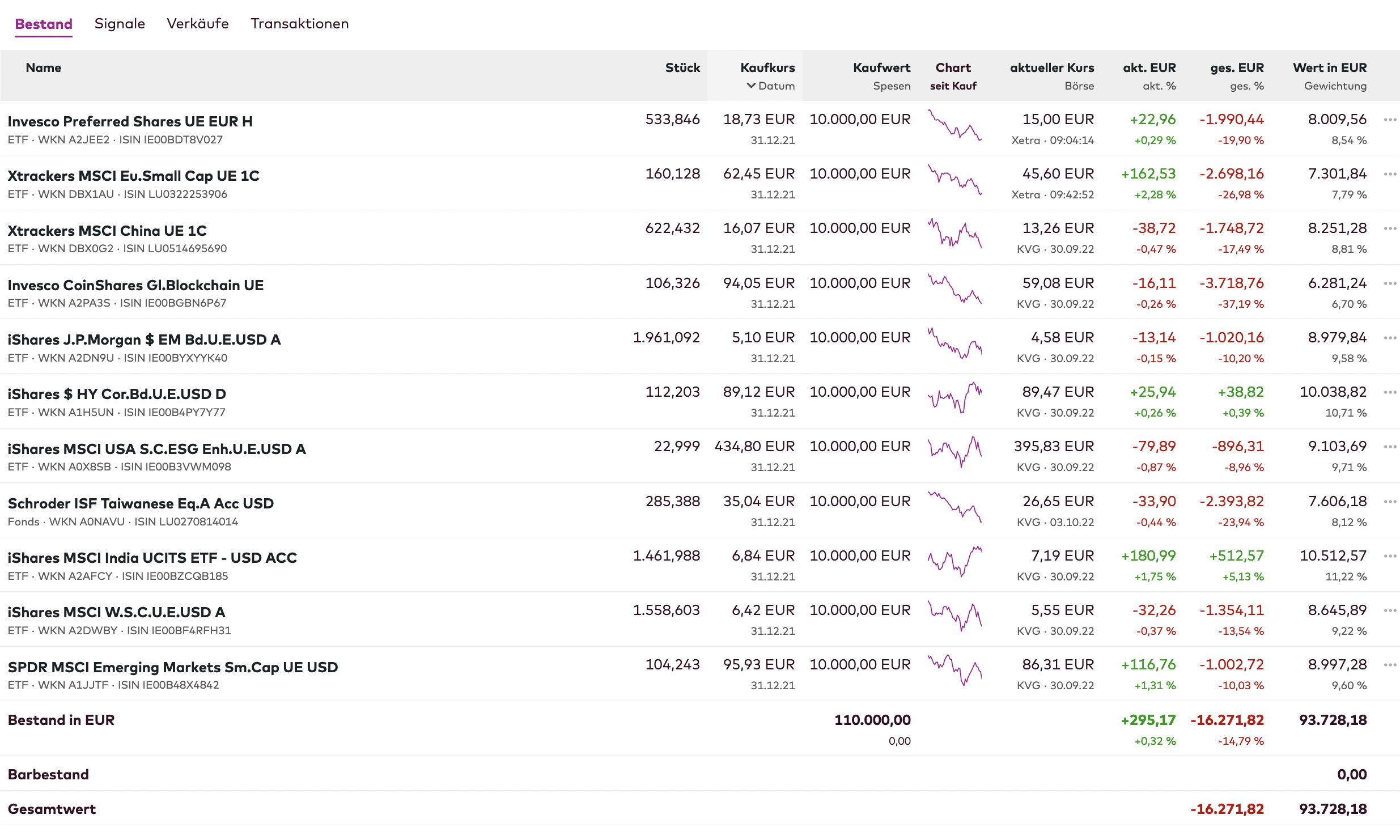Open three-dot menu for Xtrackers Eu.Small Cap
The image size is (1400, 840).
coord(1389,174)
